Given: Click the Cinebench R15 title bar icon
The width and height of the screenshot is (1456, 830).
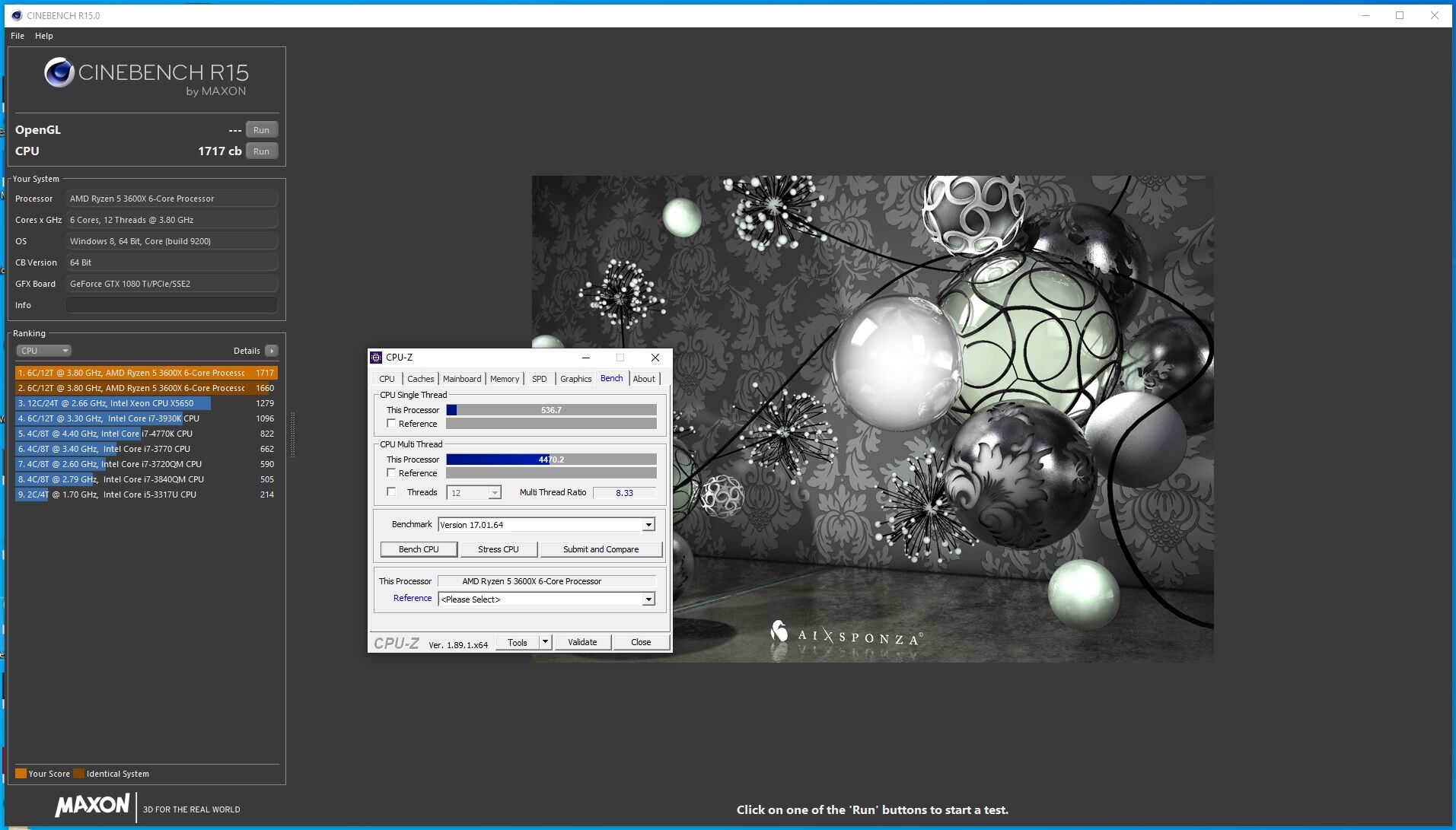Looking at the screenshot, I should point(17,15).
